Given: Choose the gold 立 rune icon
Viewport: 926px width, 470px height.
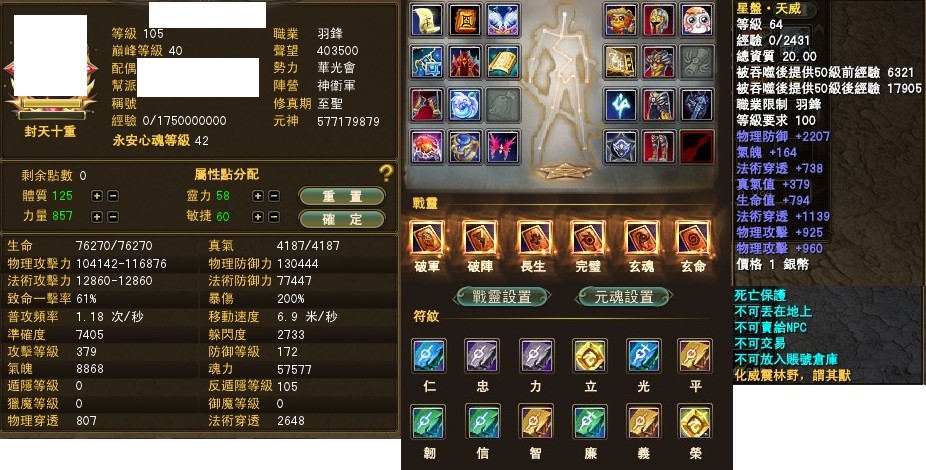Looking at the screenshot, I should pos(590,356).
